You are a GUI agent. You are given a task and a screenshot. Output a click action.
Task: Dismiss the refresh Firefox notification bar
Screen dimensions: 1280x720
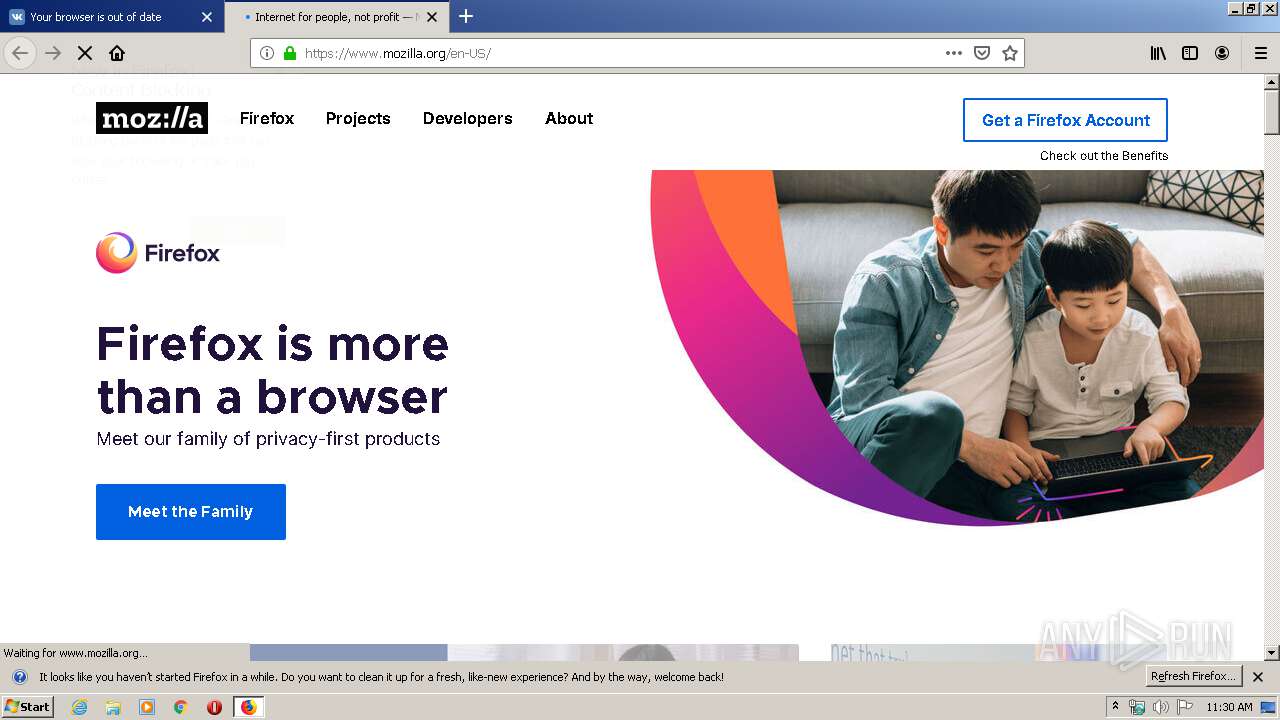[x=1258, y=677]
